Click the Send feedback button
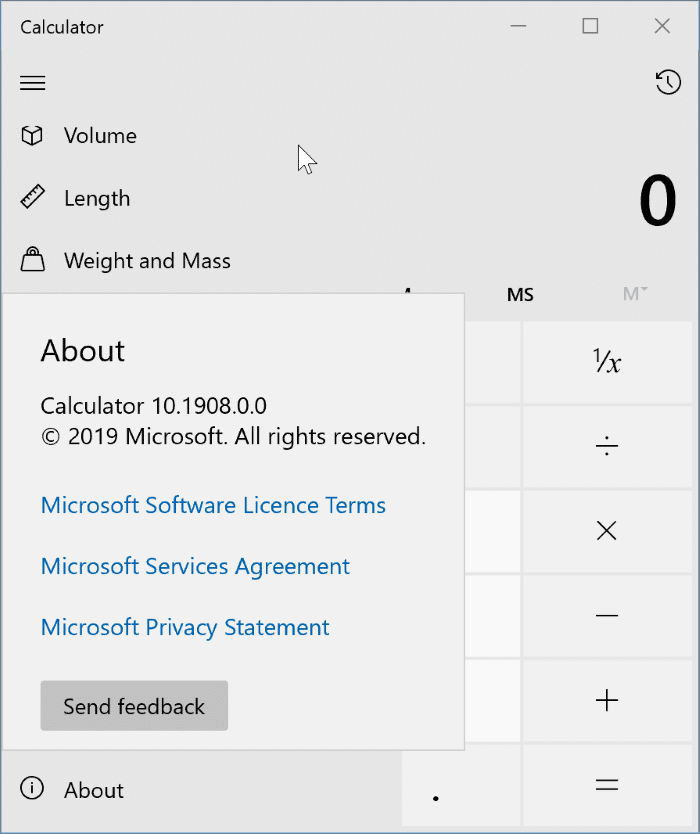Screen dimensions: 700x834 (134, 706)
